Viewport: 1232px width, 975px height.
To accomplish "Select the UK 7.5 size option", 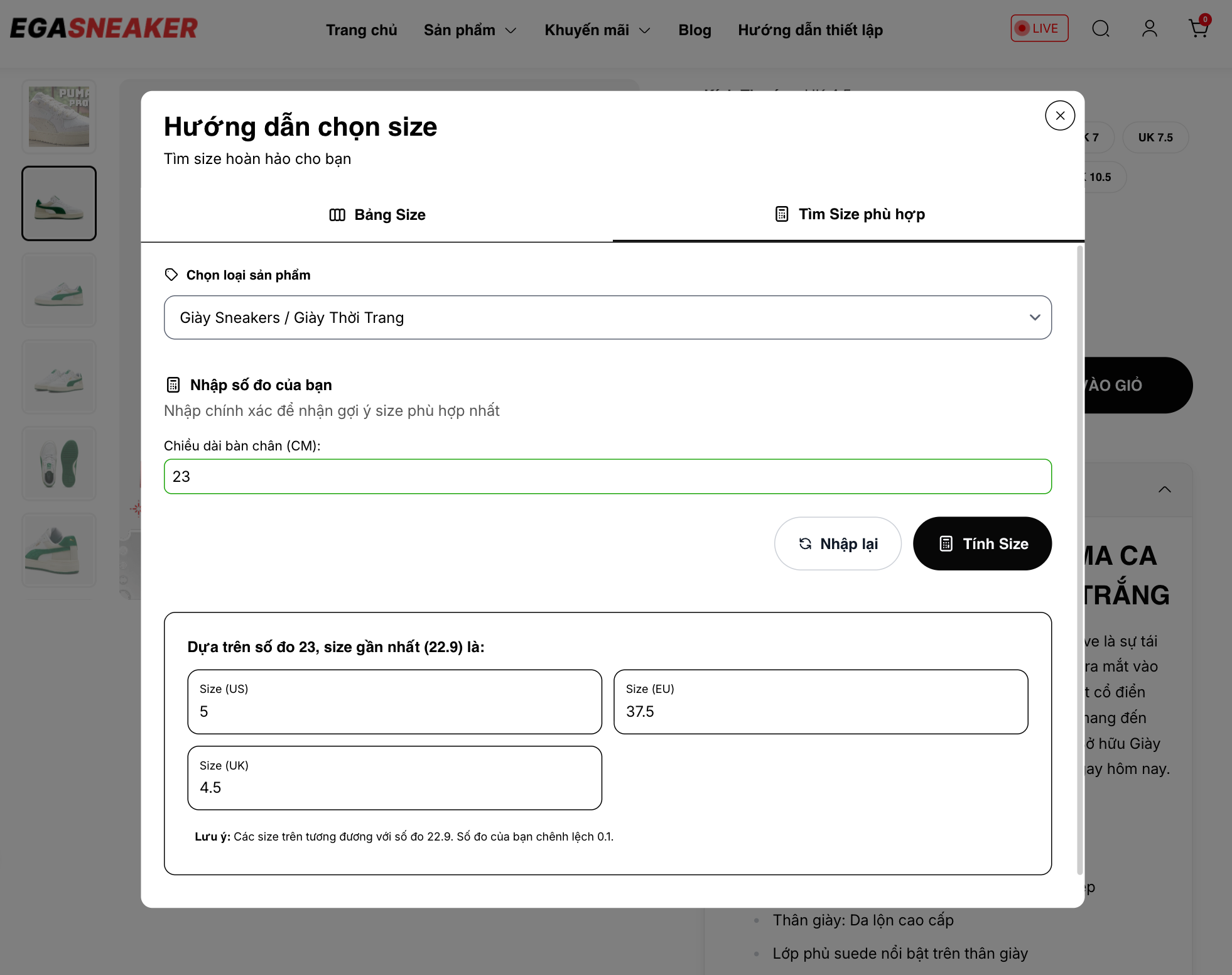I will [x=1155, y=138].
